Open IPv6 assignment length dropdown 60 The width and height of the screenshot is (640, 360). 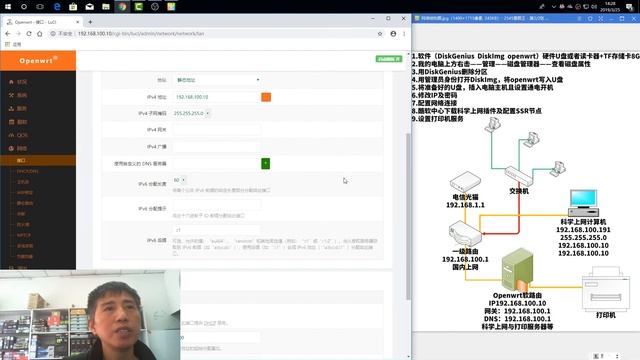coord(180,180)
